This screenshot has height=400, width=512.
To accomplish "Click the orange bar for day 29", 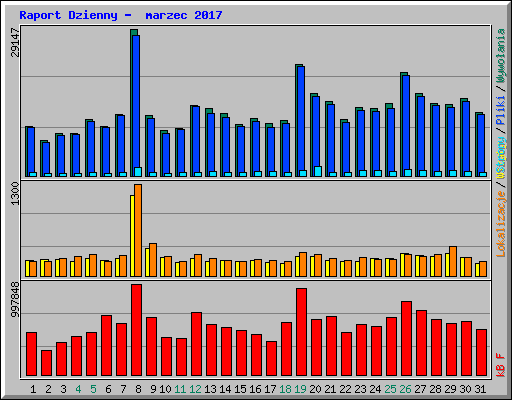I will (453, 262).
